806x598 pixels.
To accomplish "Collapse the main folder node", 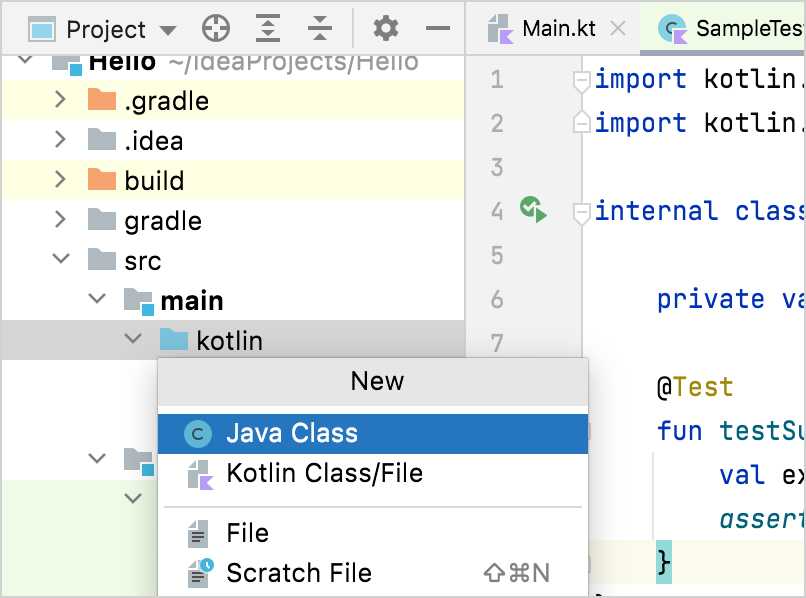I will tap(97, 300).
